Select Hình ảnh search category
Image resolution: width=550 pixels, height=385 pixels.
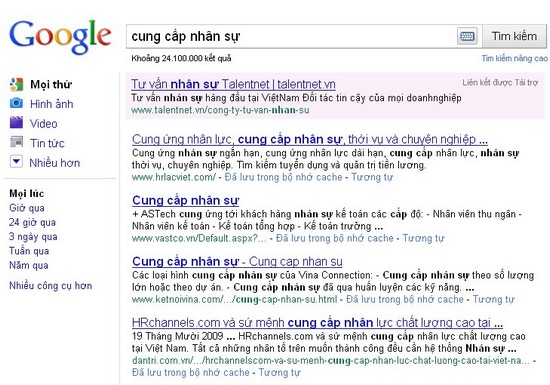coord(52,104)
